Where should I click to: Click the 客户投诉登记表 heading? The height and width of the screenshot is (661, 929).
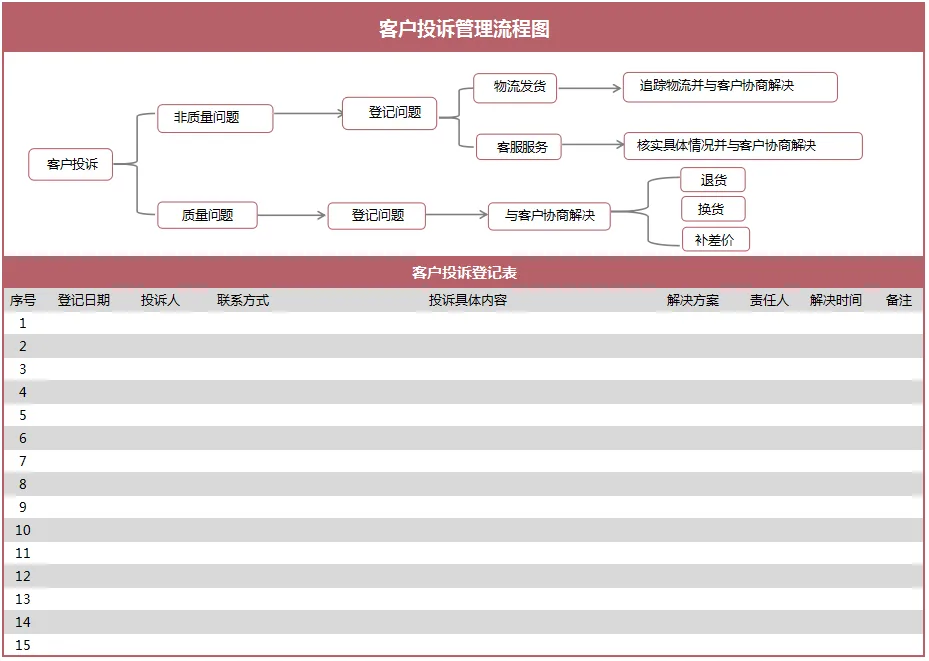[x=464, y=272]
